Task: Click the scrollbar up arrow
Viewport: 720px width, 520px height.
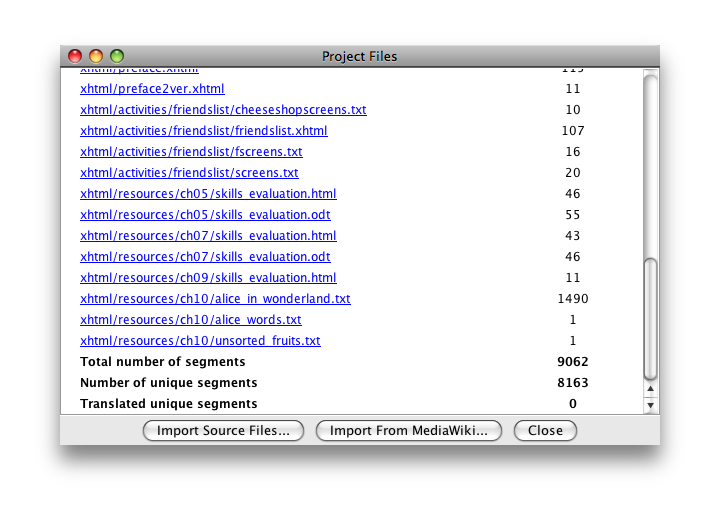Action: [651, 389]
